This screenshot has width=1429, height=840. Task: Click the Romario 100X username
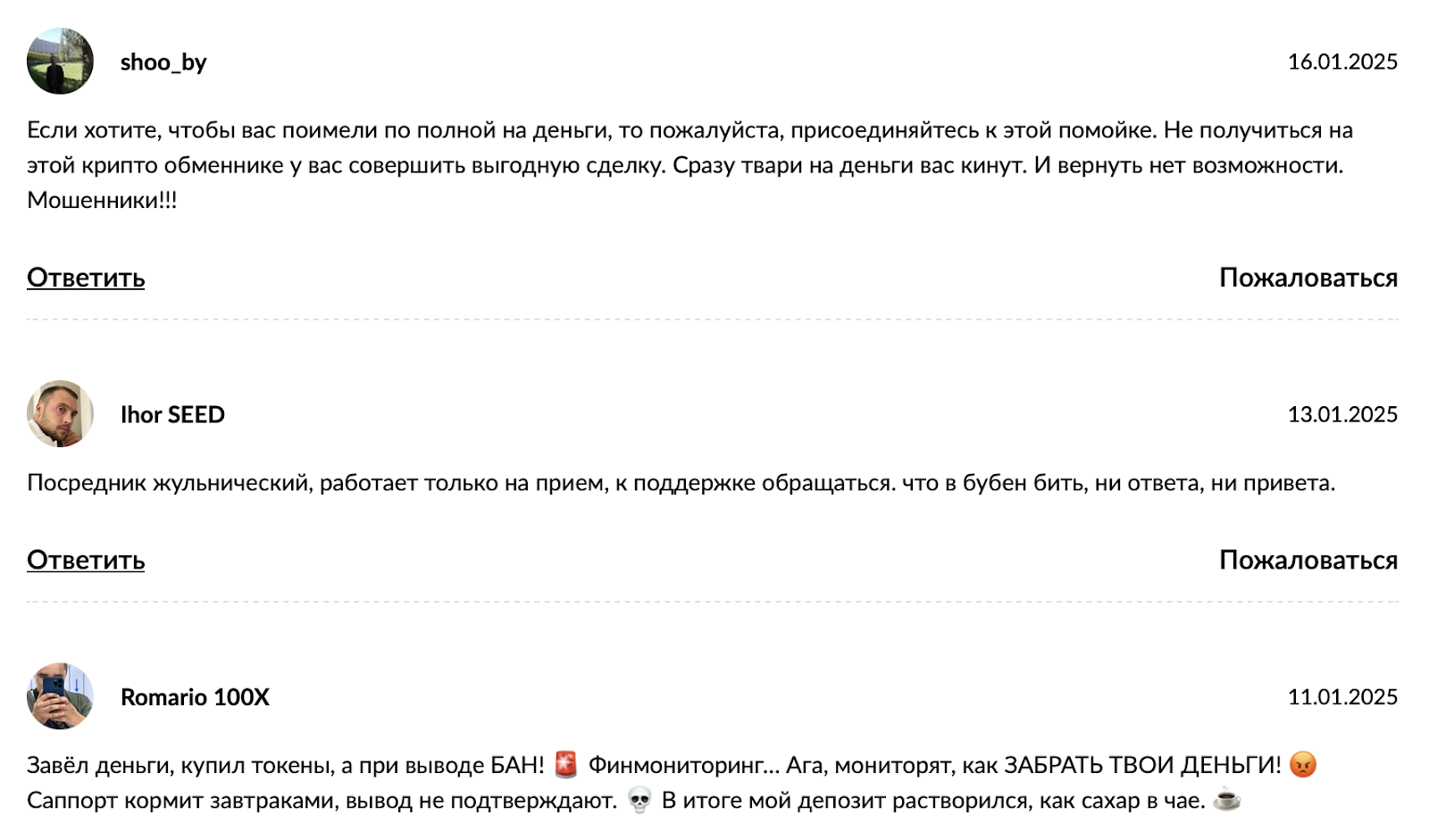coord(195,697)
